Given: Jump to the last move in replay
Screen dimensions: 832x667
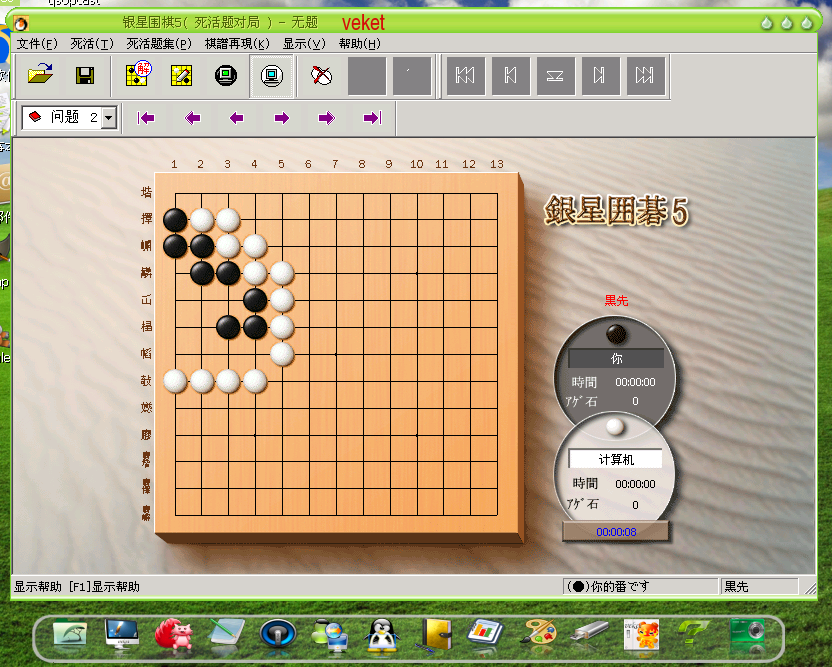Looking at the screenshot, I should 645,75.
